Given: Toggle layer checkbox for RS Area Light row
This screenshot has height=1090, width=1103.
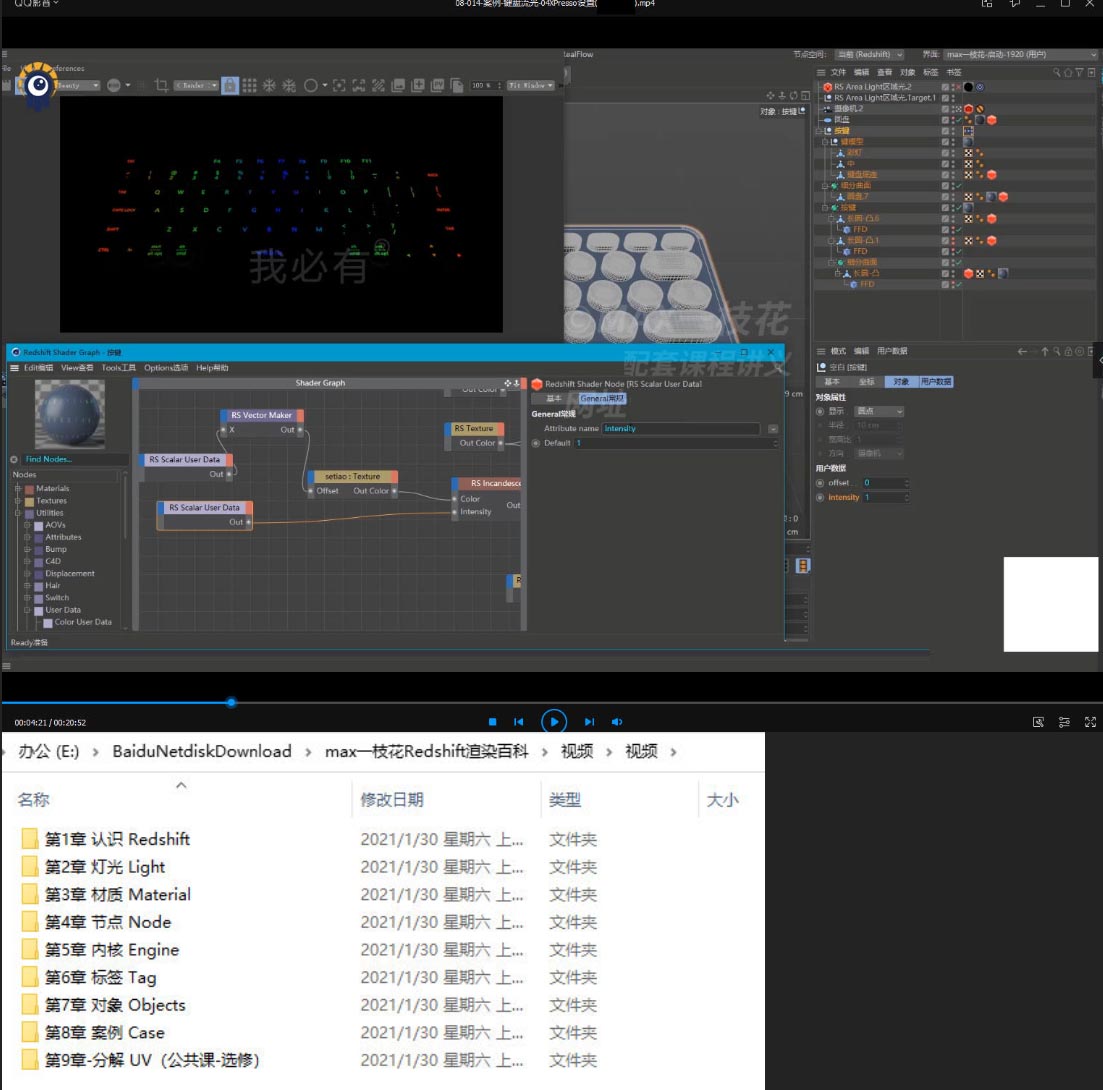Looking at the screenshot, I should click(x=945, y=87).
